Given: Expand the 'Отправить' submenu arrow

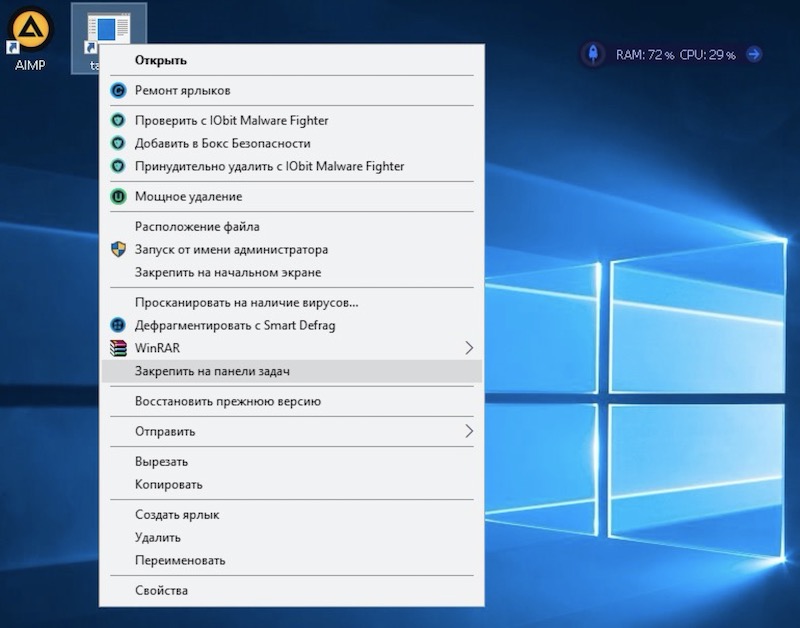Looking at the screenshot, I should (469, 431).
